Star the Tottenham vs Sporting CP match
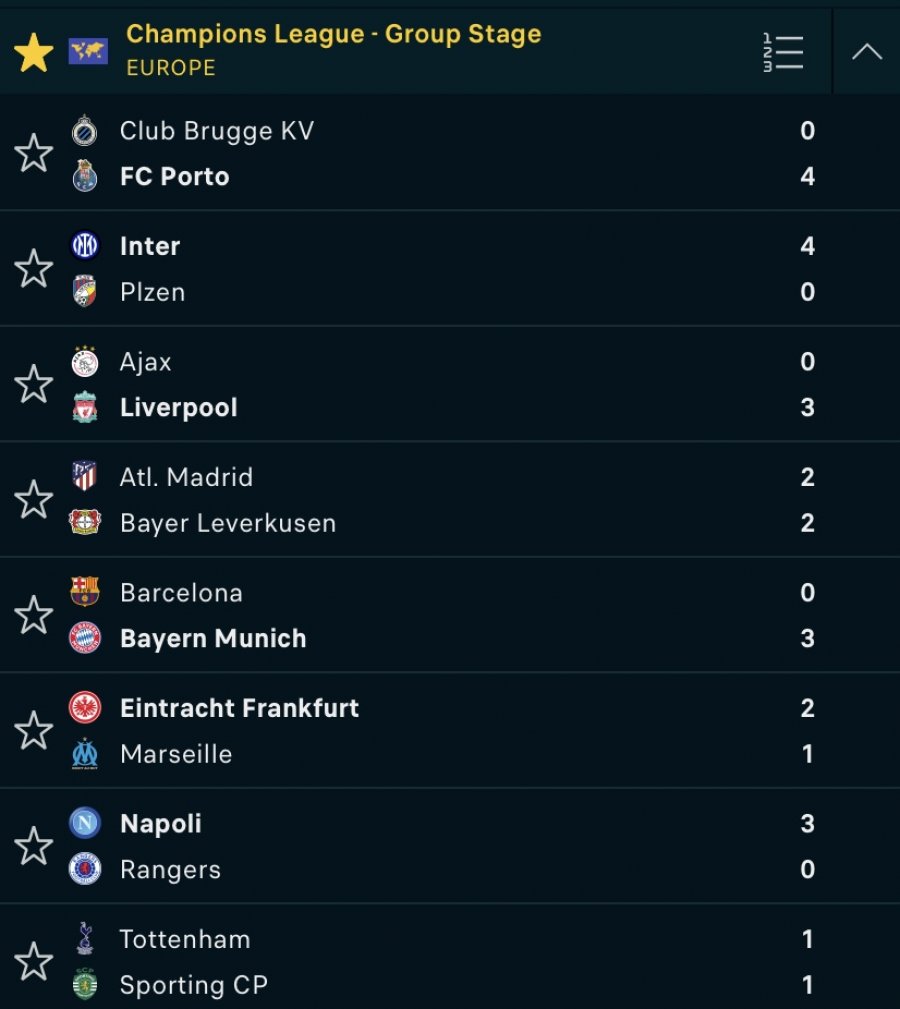Image resolution: width=900 pixels, height=1009 pixels. (33, 962)
